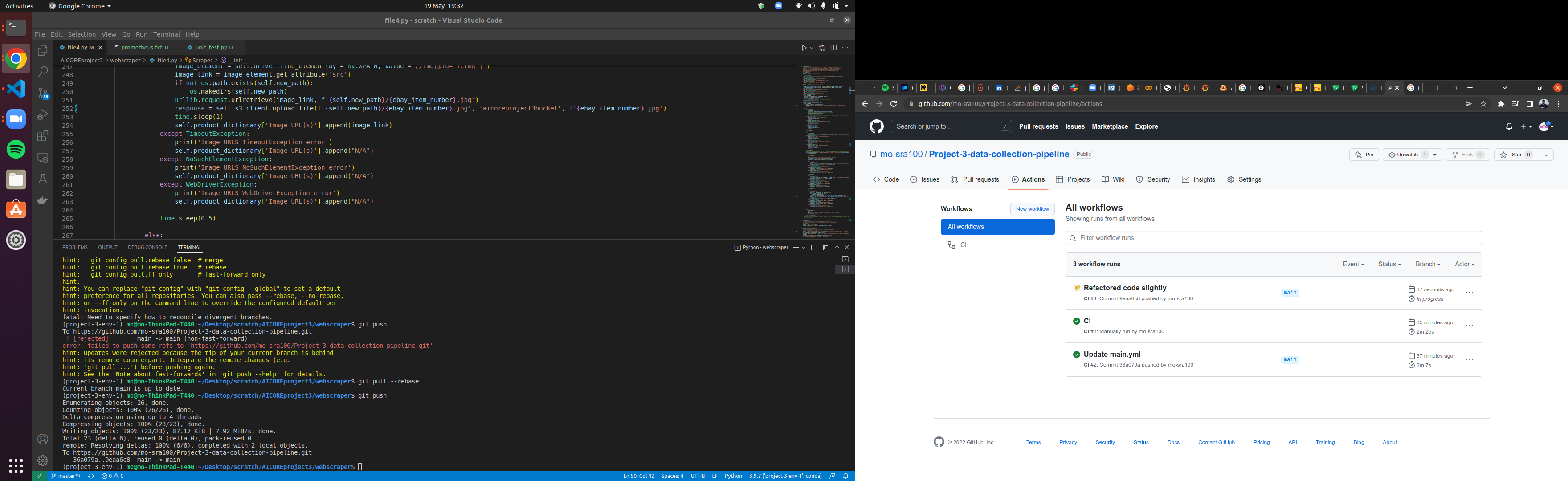The image size is (1568, 481).
Task: Switch to the prometheus.txt tab
Action: point(142,47)
